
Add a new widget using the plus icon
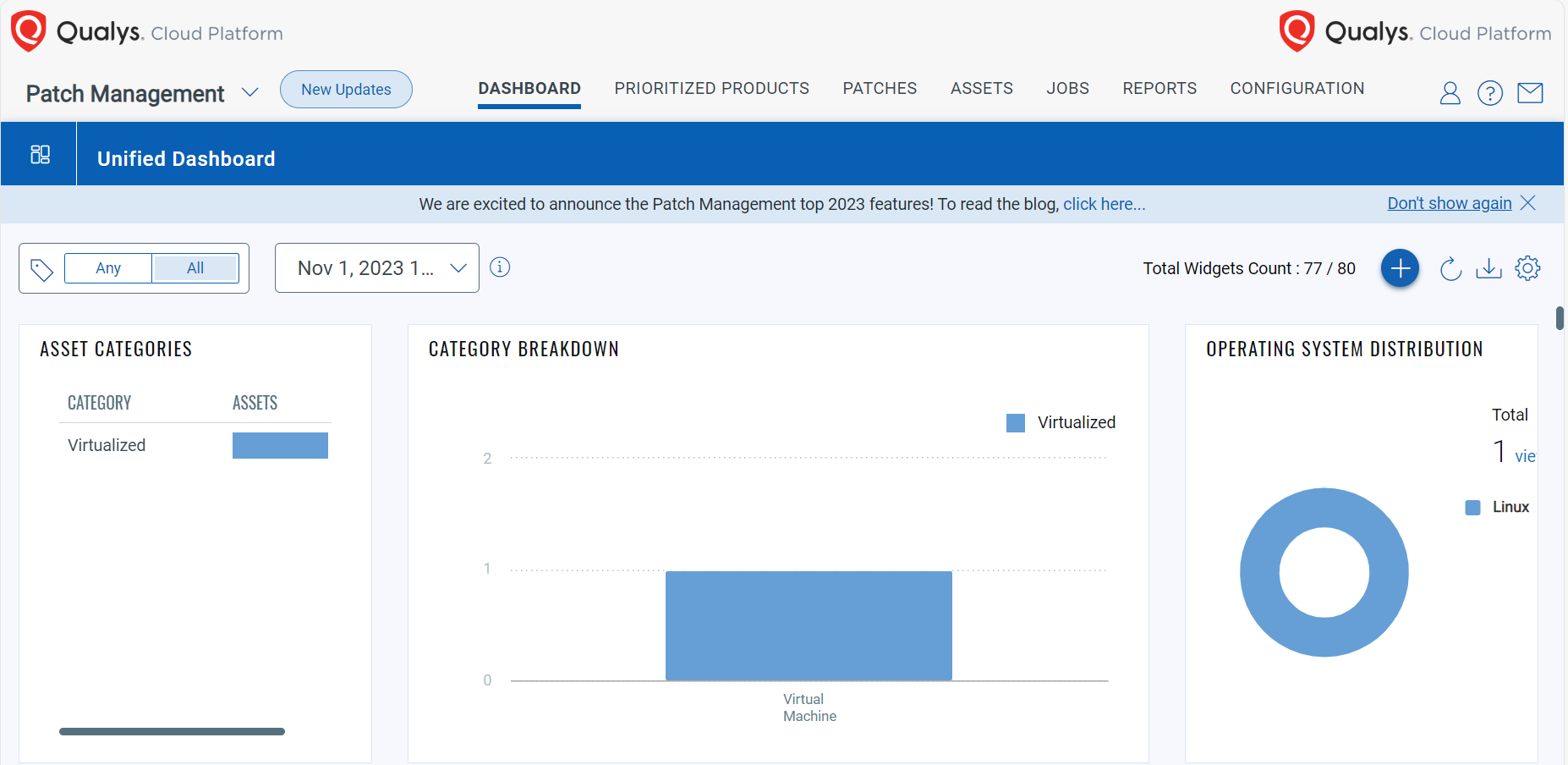point(1400,267)
